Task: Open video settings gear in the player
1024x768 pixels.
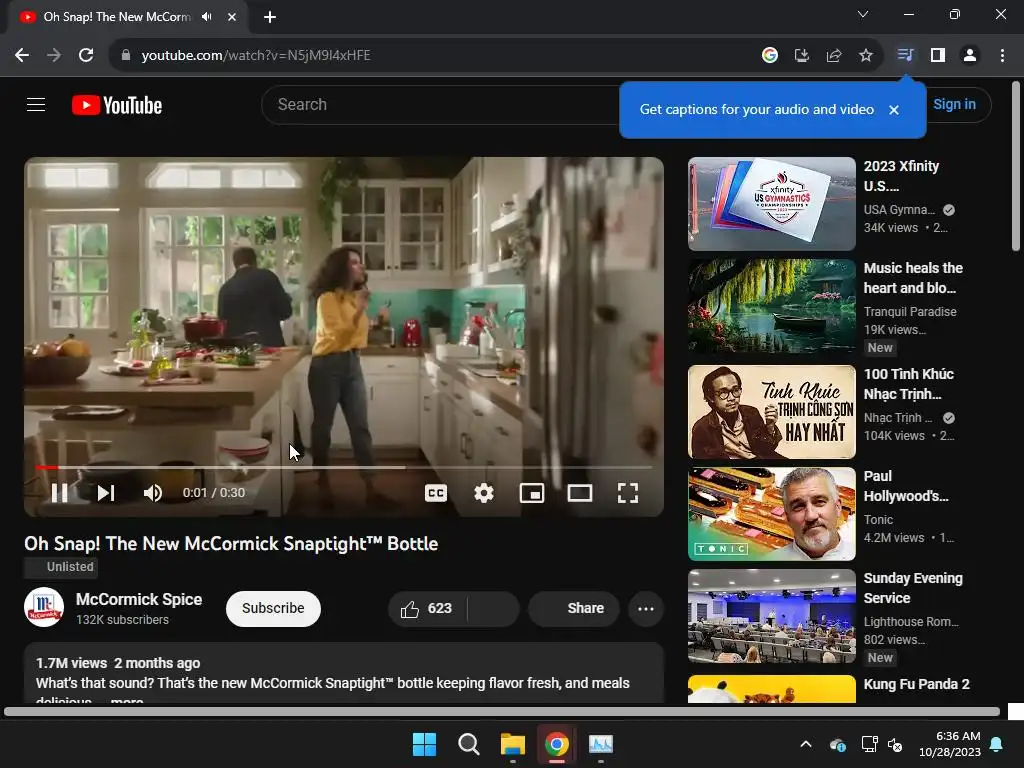Action: click(x=483, y=493)
